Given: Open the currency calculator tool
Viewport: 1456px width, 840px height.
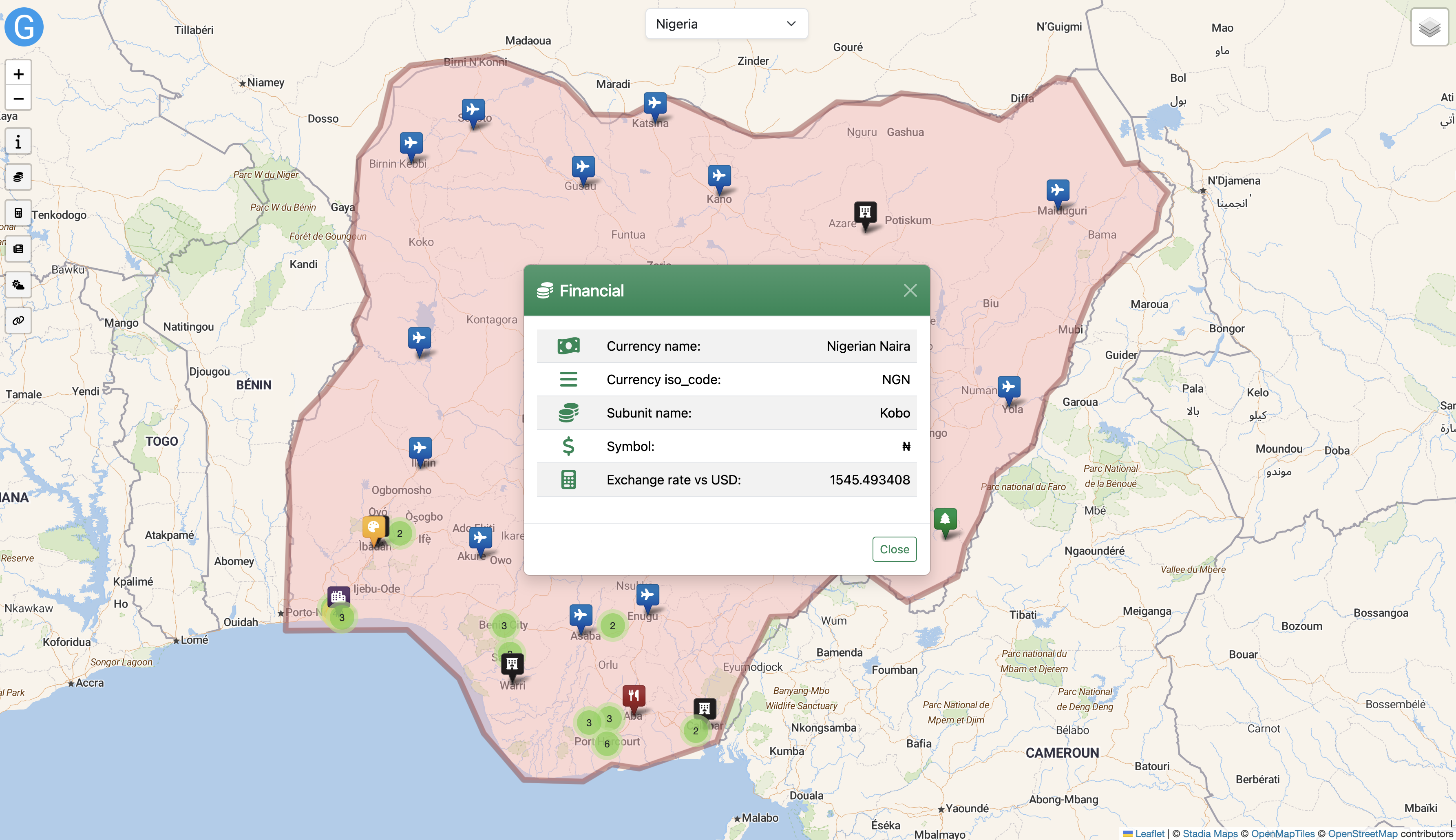Looking at the screenshot, I should (18, 213).
